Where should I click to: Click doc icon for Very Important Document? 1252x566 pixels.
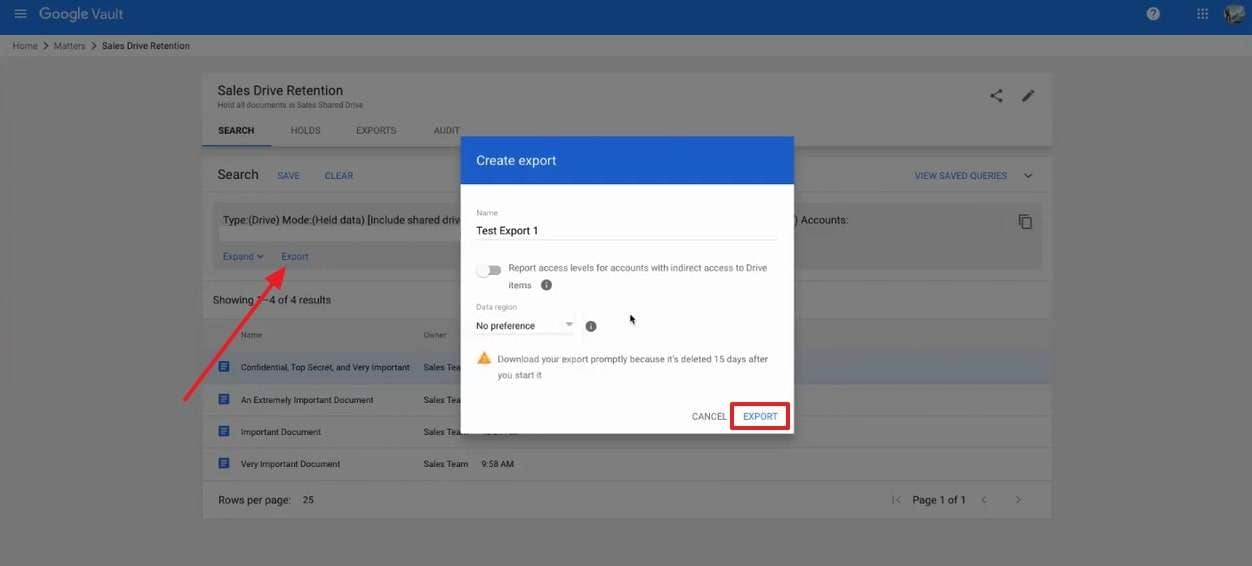(x=224, y=464)
